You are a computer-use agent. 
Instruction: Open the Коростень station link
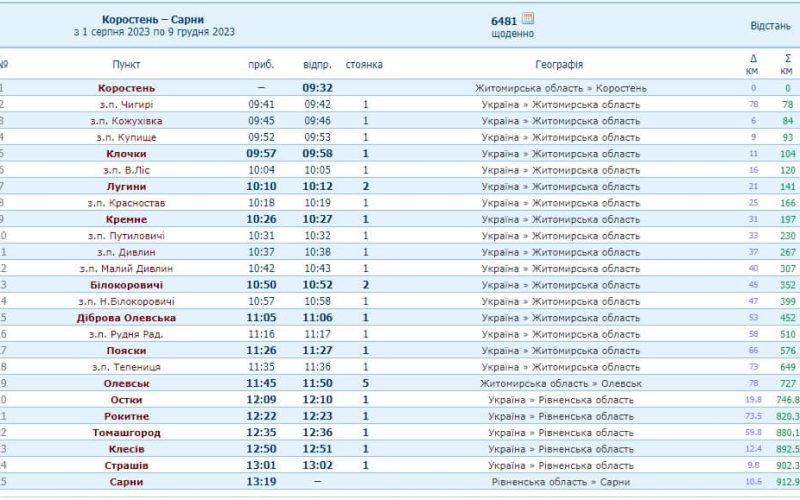126,88
